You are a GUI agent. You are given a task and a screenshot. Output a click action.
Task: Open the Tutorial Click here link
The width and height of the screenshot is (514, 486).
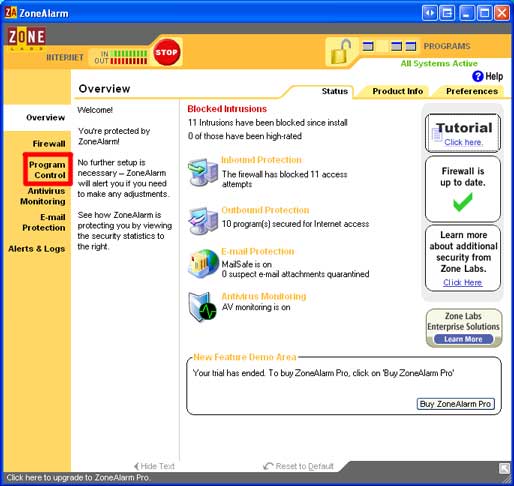tap(463, 142)
